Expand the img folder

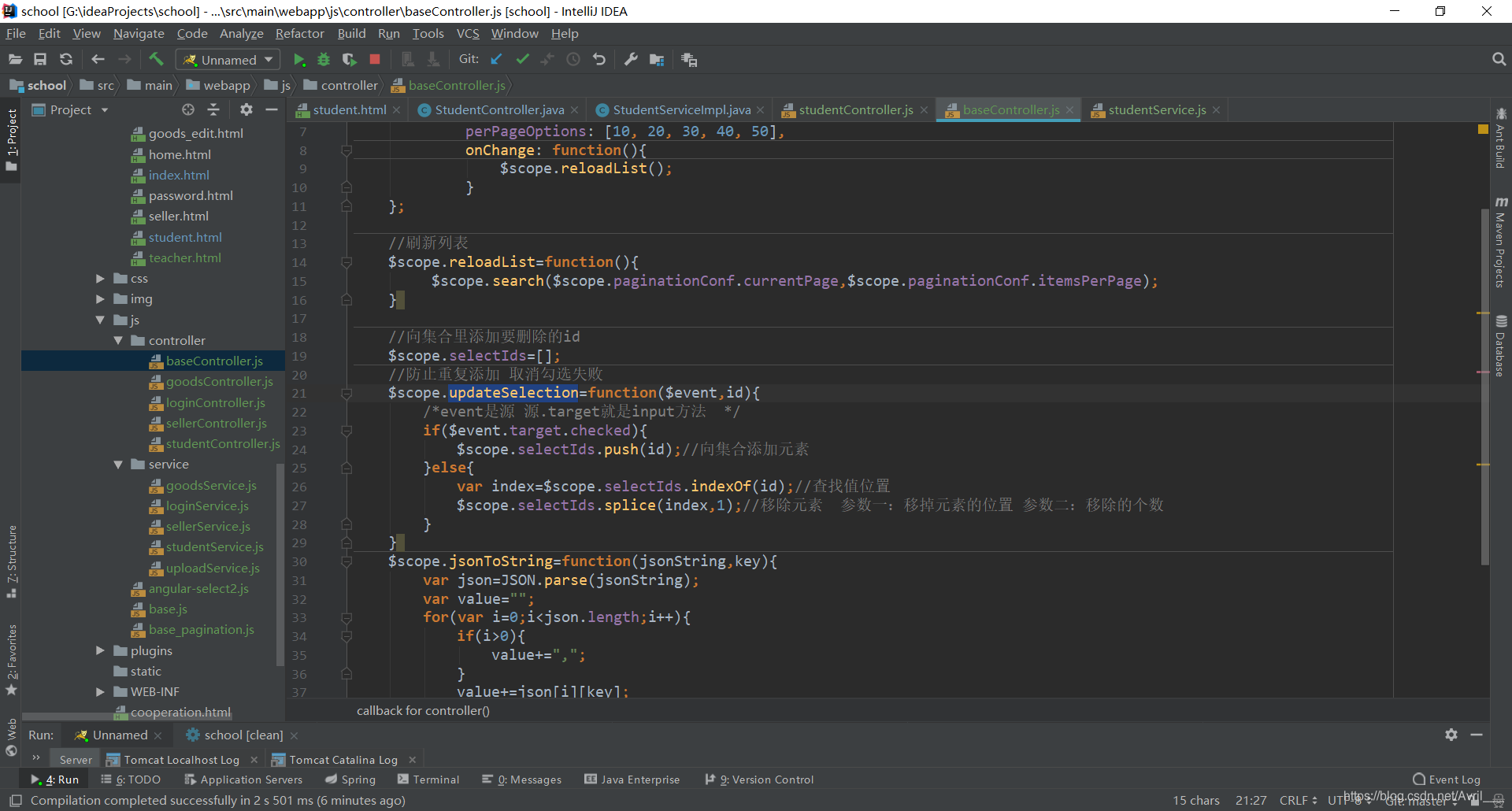[100, 299]
